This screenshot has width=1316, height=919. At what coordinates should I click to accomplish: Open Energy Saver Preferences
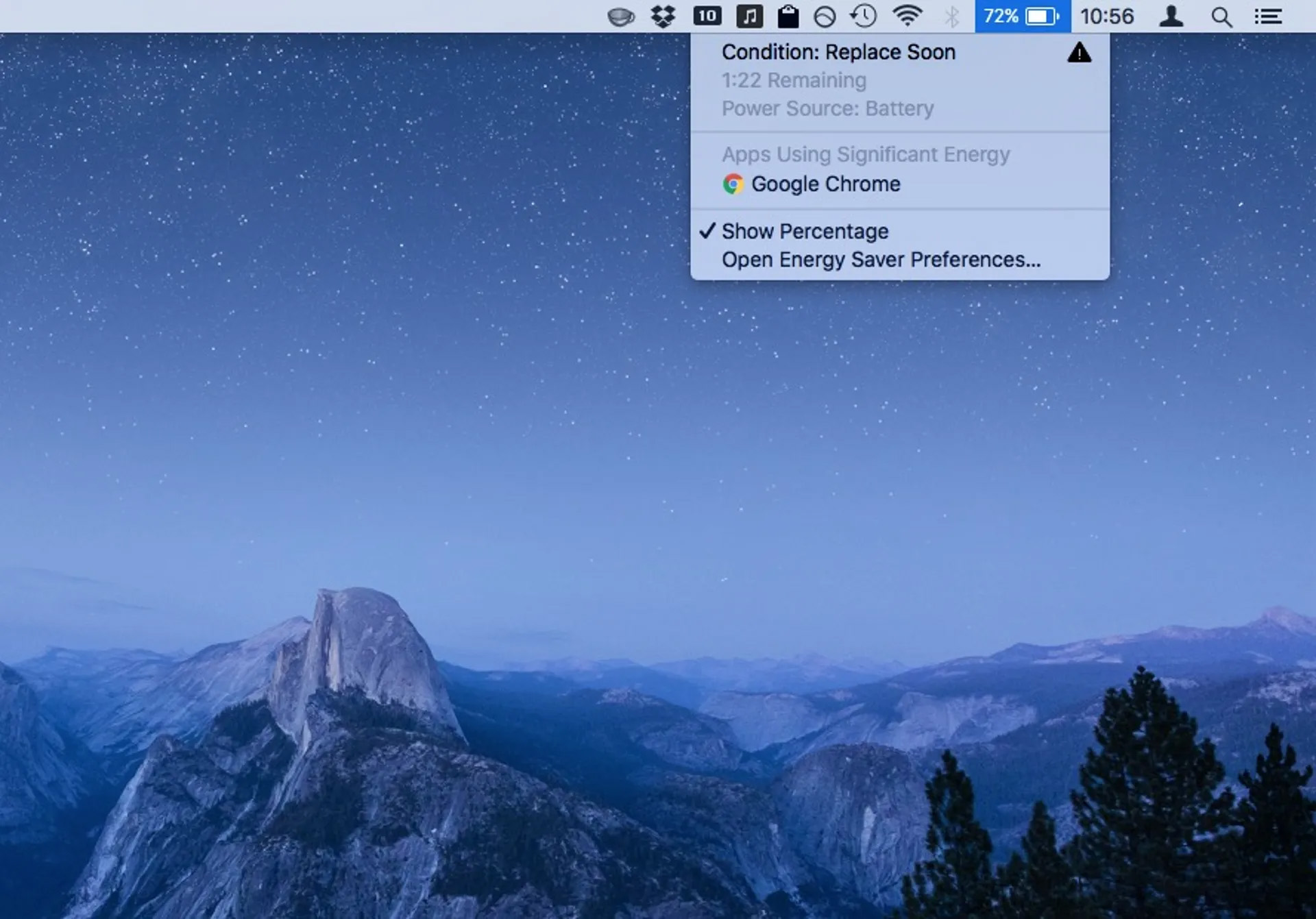click(881, 260)
